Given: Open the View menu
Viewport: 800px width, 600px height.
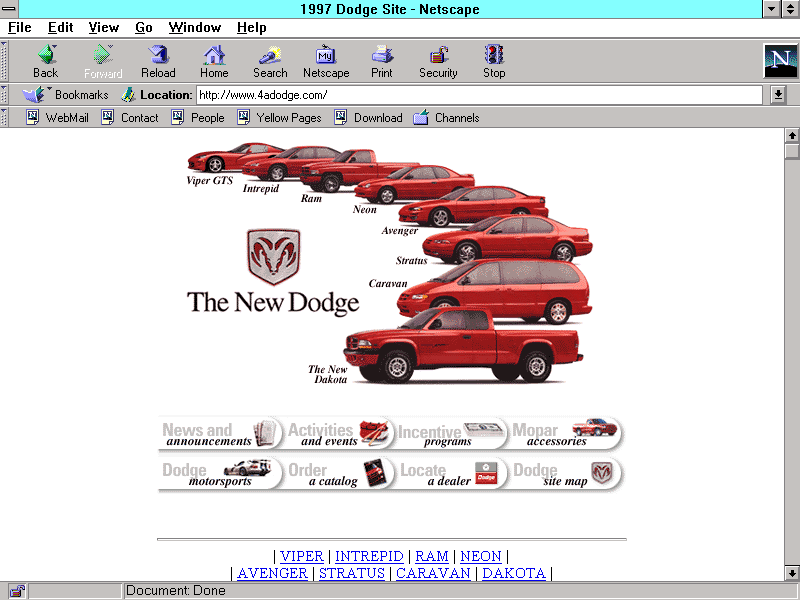Looking at the screenshot, I should tap(103, 27).
